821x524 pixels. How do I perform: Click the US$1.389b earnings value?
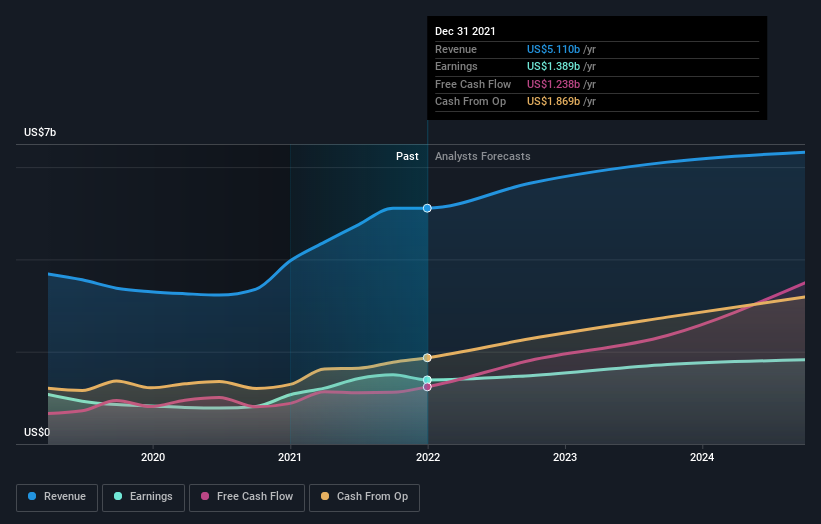coord(553,66)
